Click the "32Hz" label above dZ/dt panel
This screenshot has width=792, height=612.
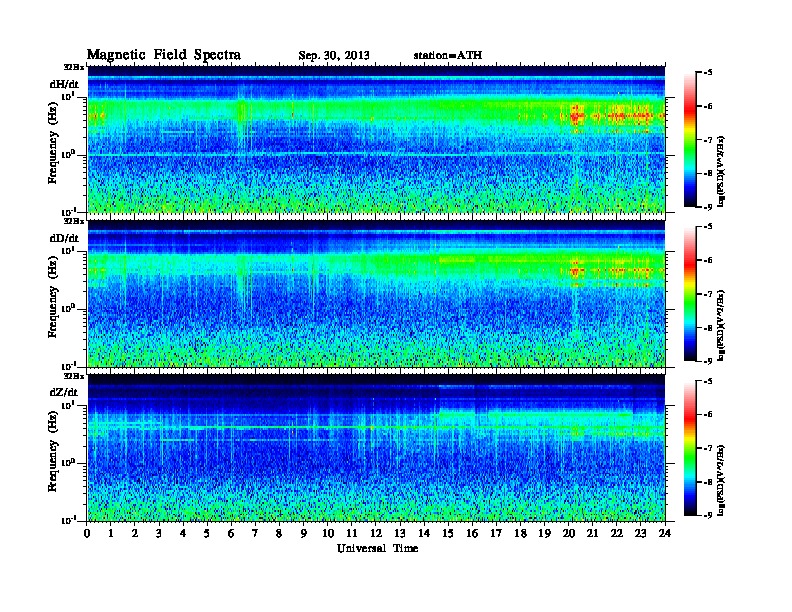(74, 376)
